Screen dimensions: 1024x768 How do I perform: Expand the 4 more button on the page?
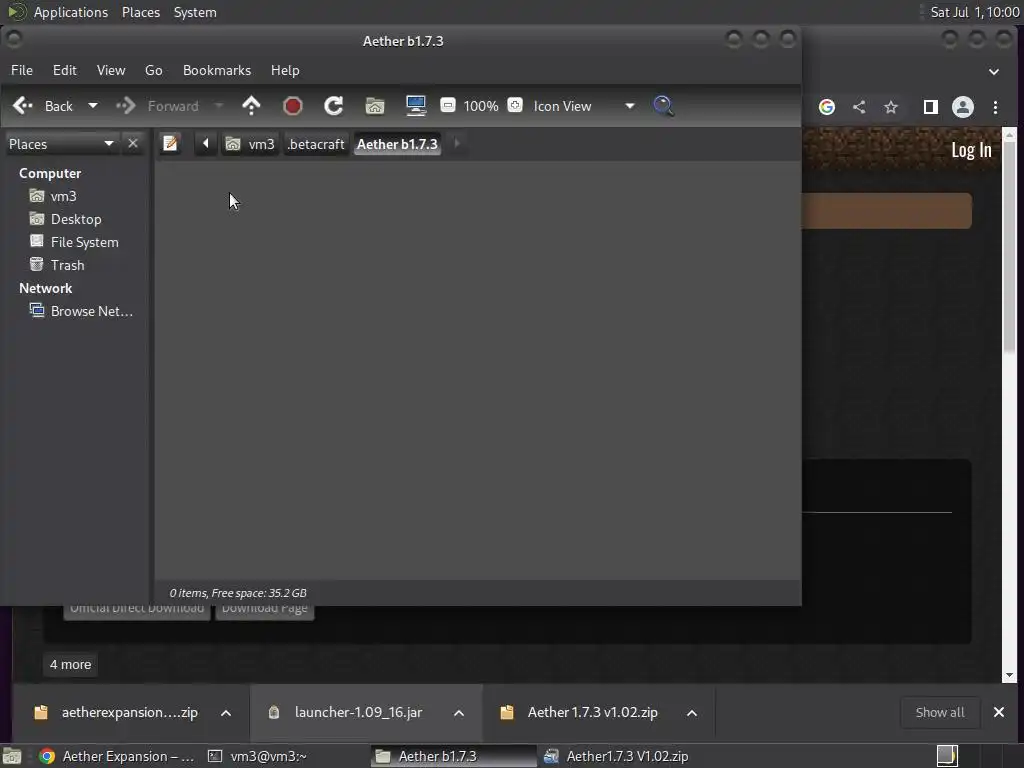(x=71, y=664)
